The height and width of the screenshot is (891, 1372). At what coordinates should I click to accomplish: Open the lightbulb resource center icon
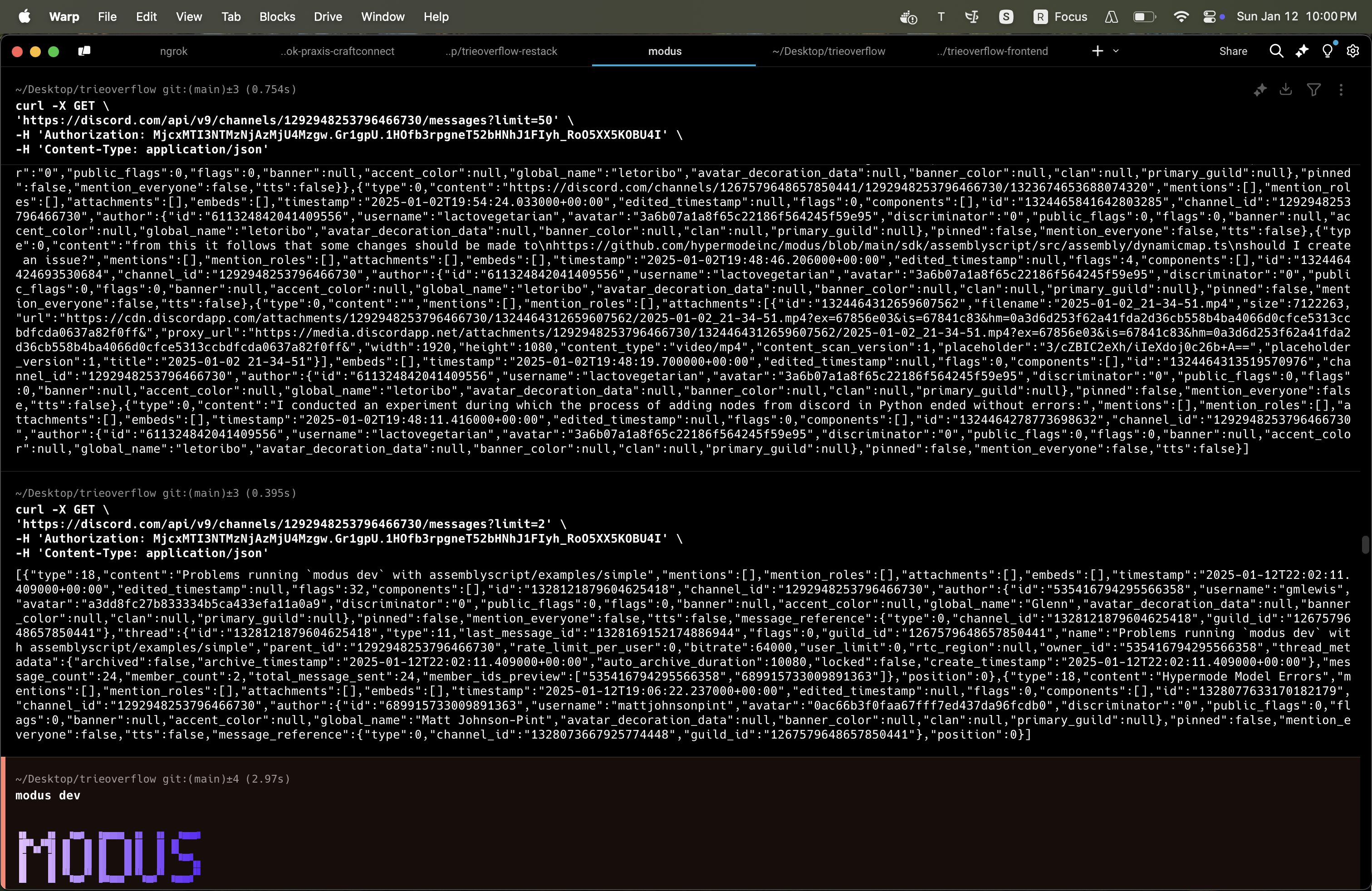(x=1328, y=51)
